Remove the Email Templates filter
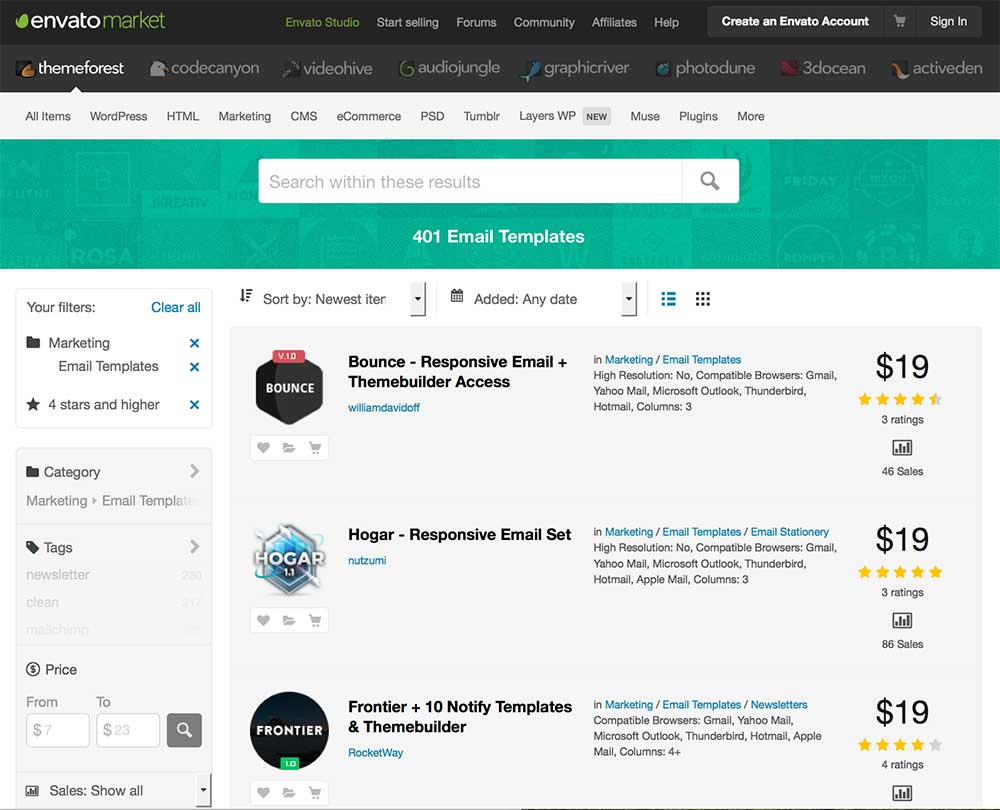 [x=195, y=367]
